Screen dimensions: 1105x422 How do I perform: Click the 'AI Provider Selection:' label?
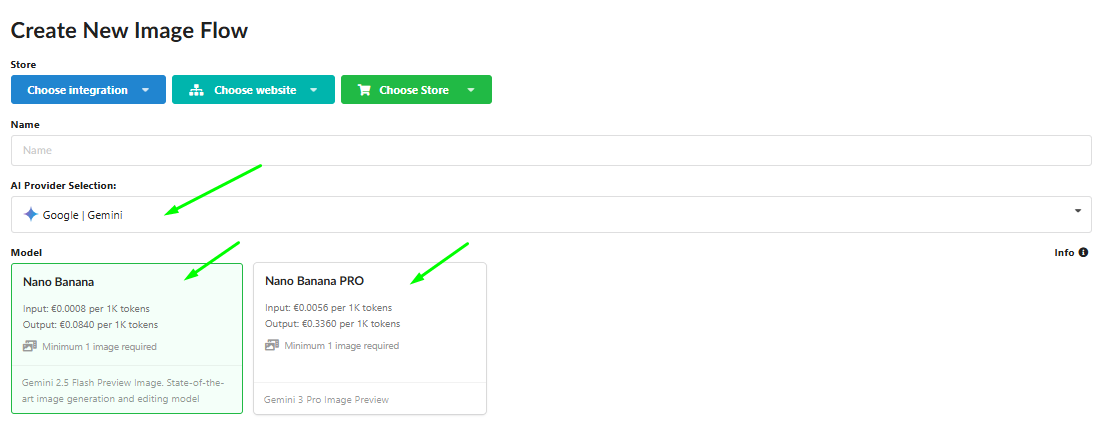coord(63,185)
